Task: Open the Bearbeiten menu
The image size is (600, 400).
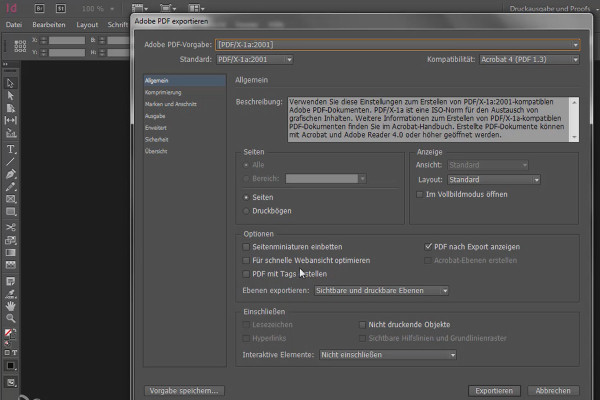Action: [49, 24]
